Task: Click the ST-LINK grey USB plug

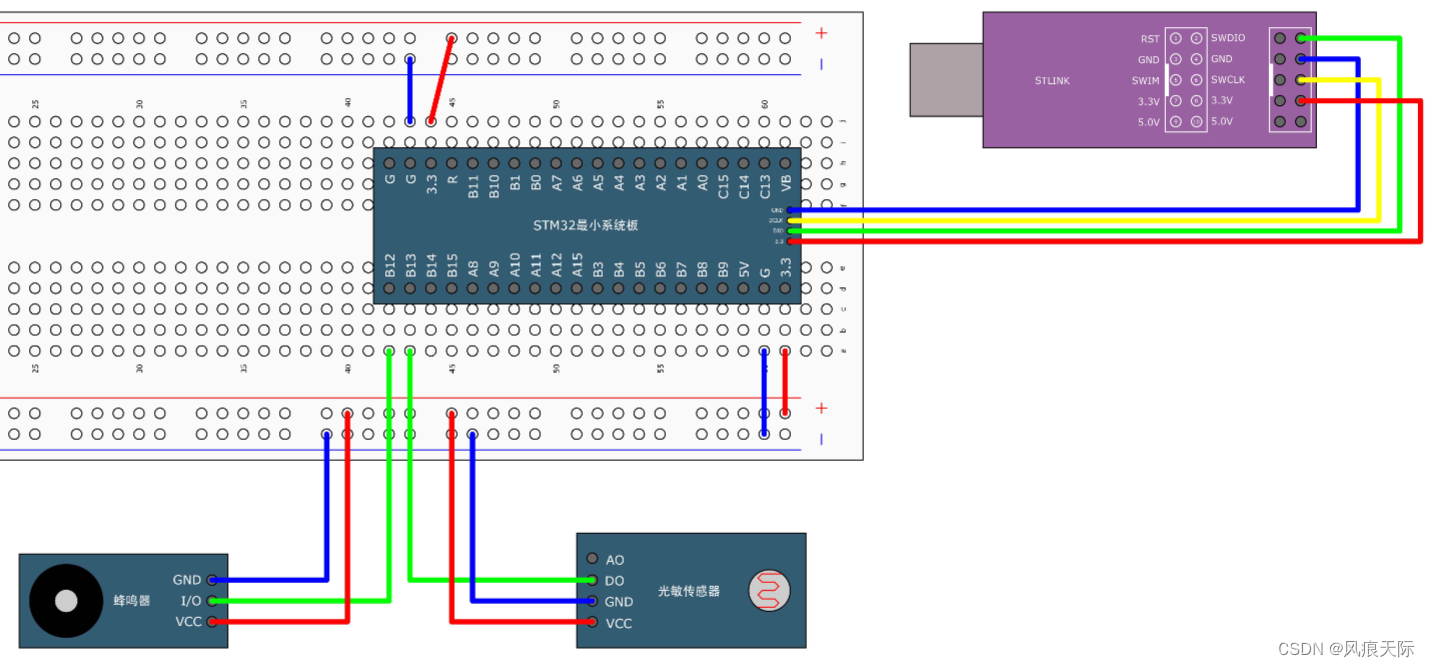Action: pos(946,79)
